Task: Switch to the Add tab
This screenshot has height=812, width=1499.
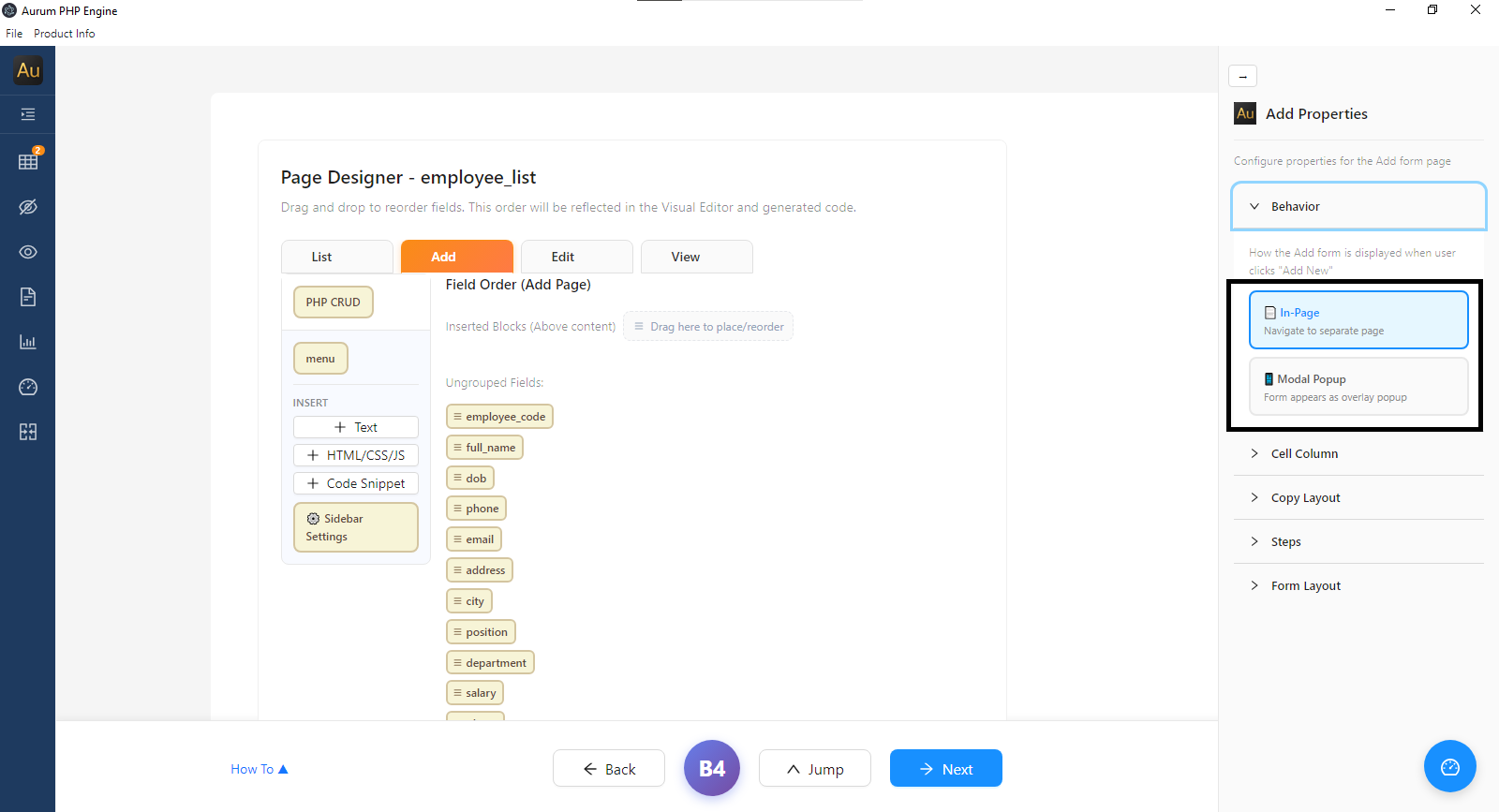Action: (457, 257)
